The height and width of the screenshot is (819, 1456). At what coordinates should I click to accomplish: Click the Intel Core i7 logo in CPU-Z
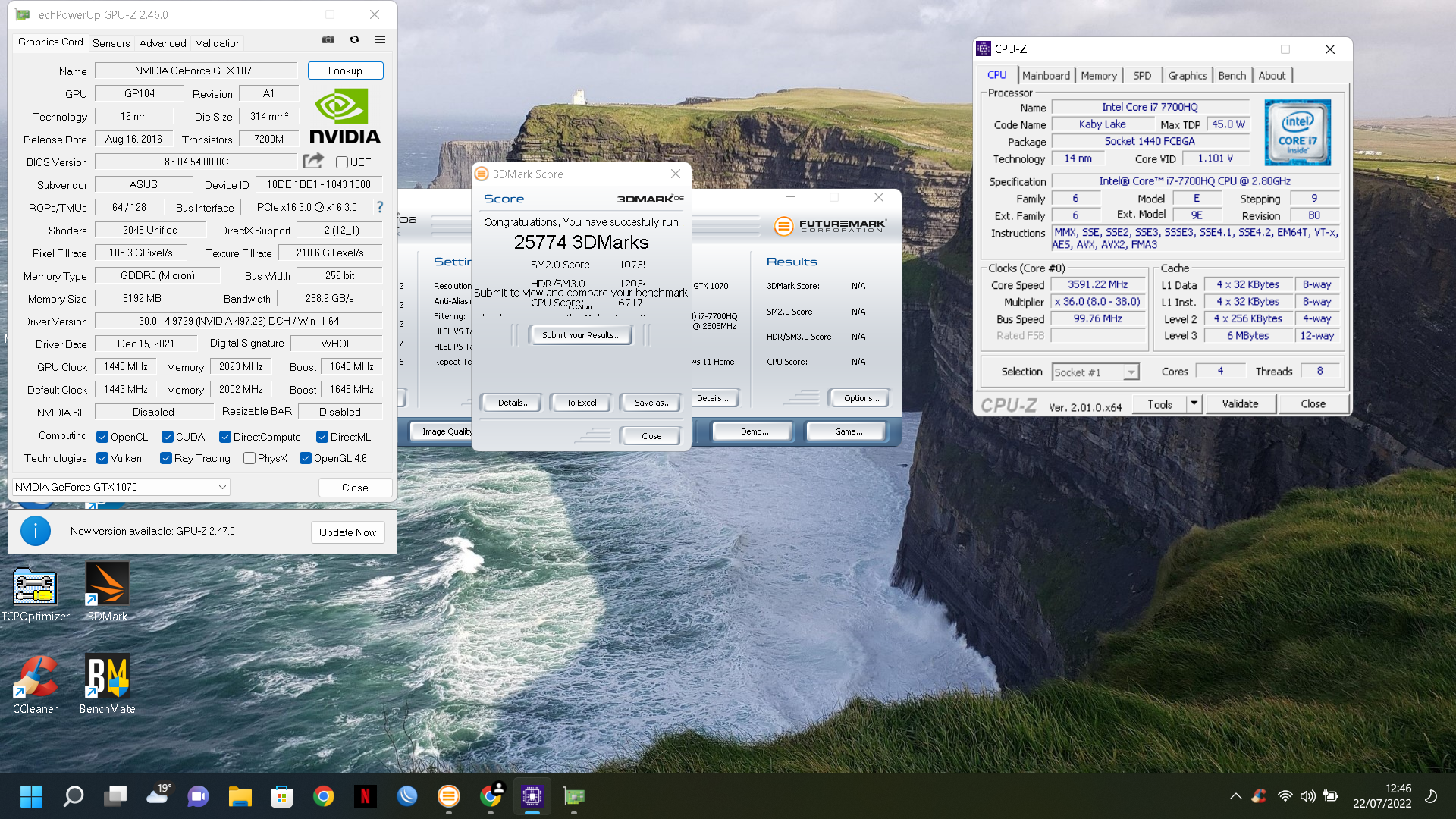point(1298,132)
